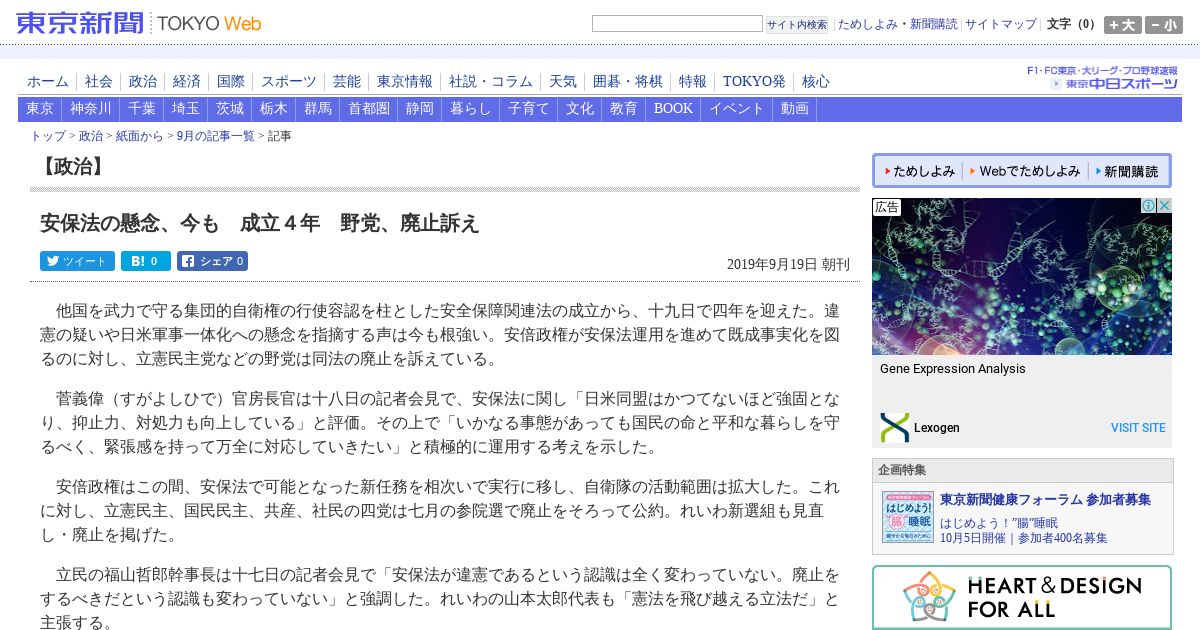Image resolution: width=1200 pixels, height=630 pixels.
Task: Open the 政治 menu item
Action: point(143,81)
